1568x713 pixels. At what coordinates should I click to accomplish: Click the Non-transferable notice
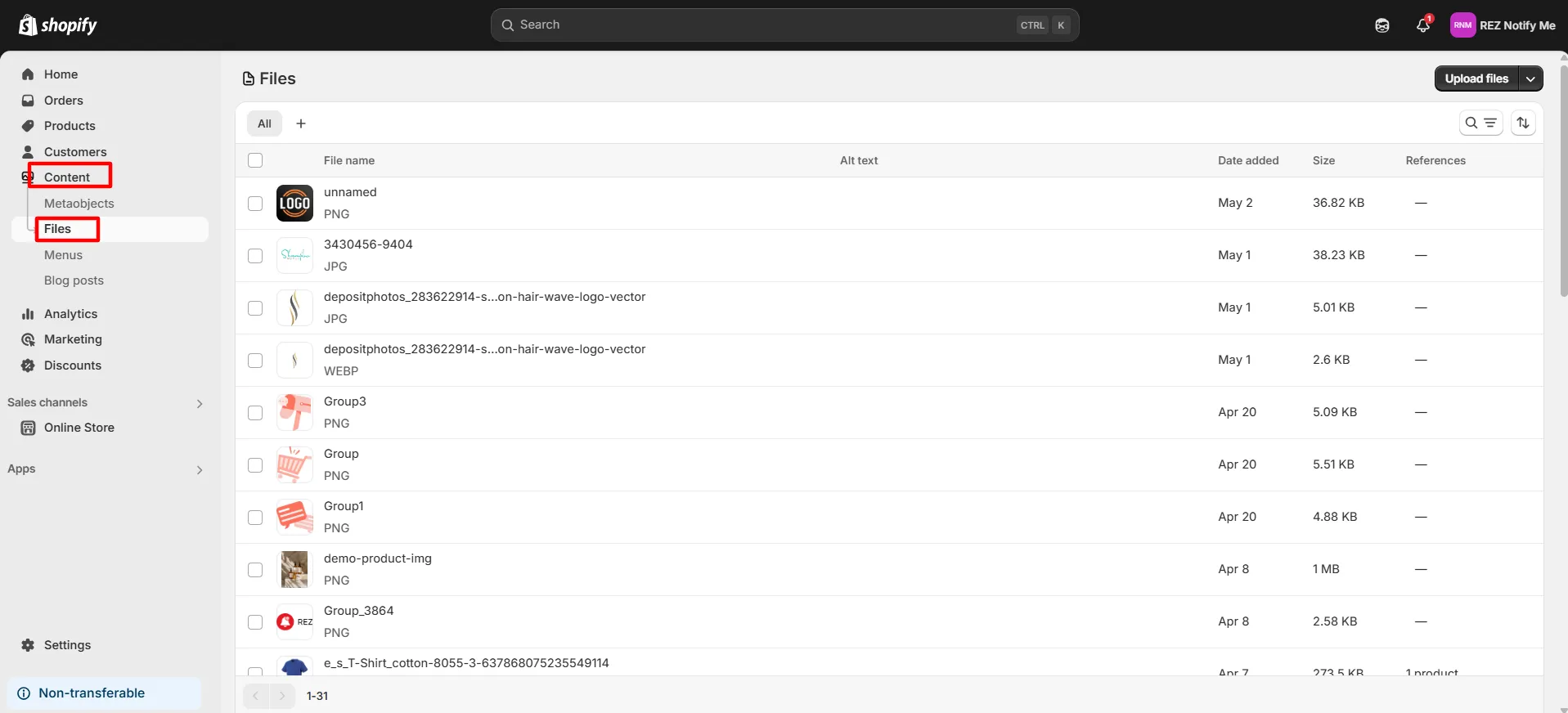104,693
